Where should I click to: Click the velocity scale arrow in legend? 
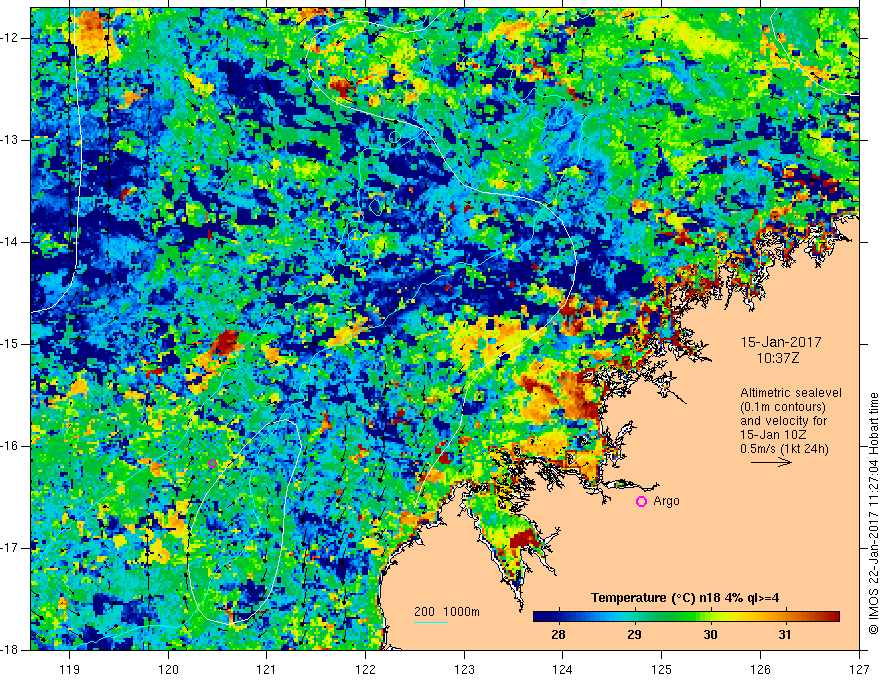(771, 463)
